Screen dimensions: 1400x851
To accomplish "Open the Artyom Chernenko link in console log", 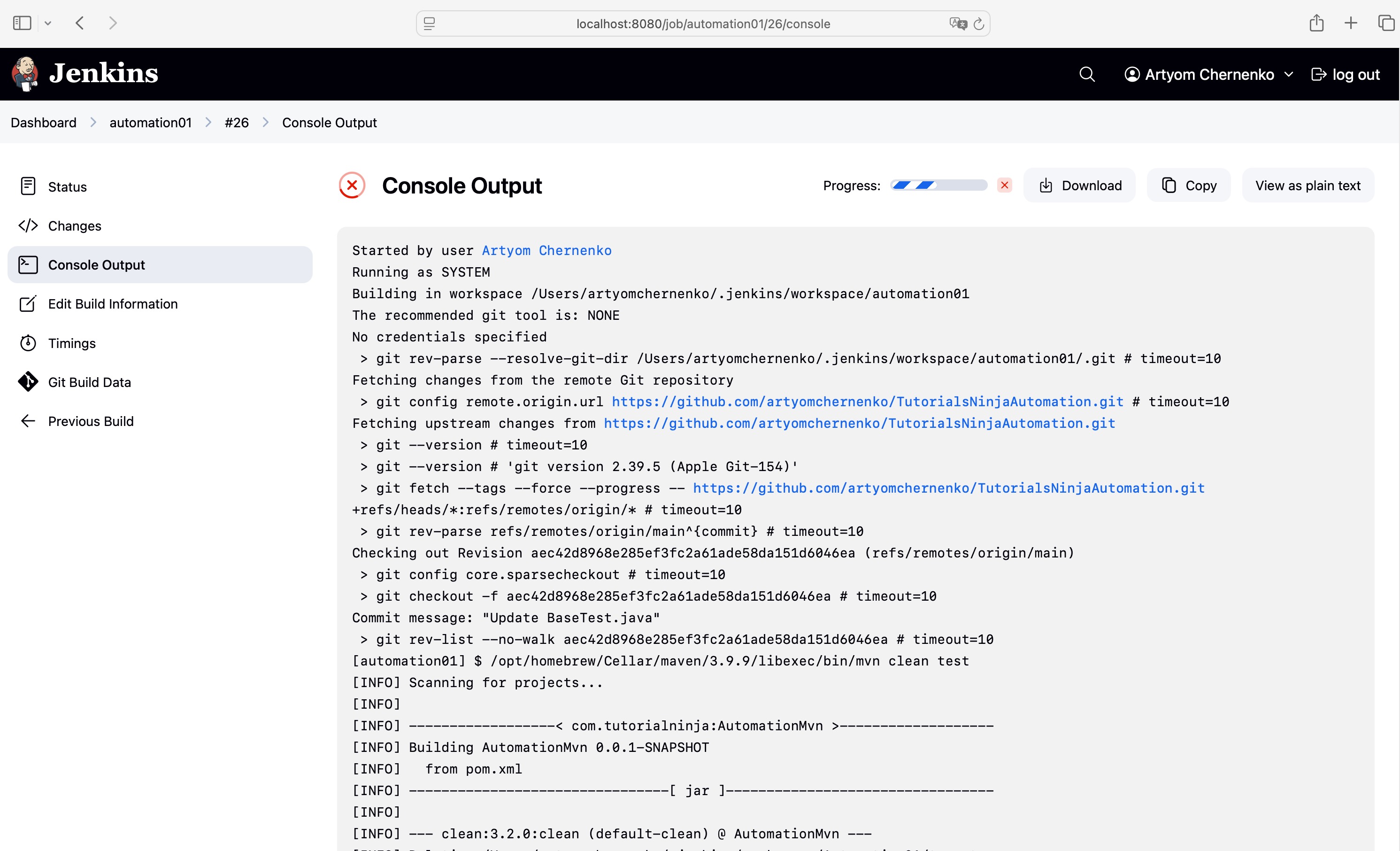I will (546, 251).
